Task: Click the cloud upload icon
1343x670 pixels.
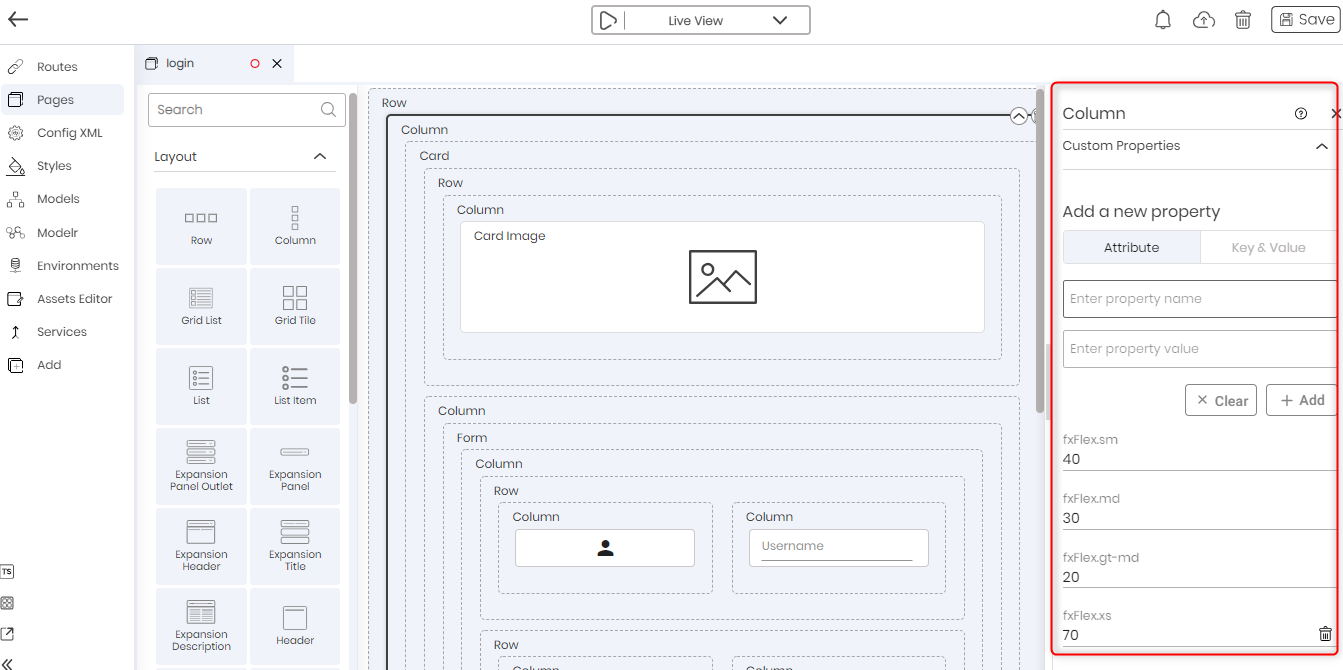Action: 1204,20
